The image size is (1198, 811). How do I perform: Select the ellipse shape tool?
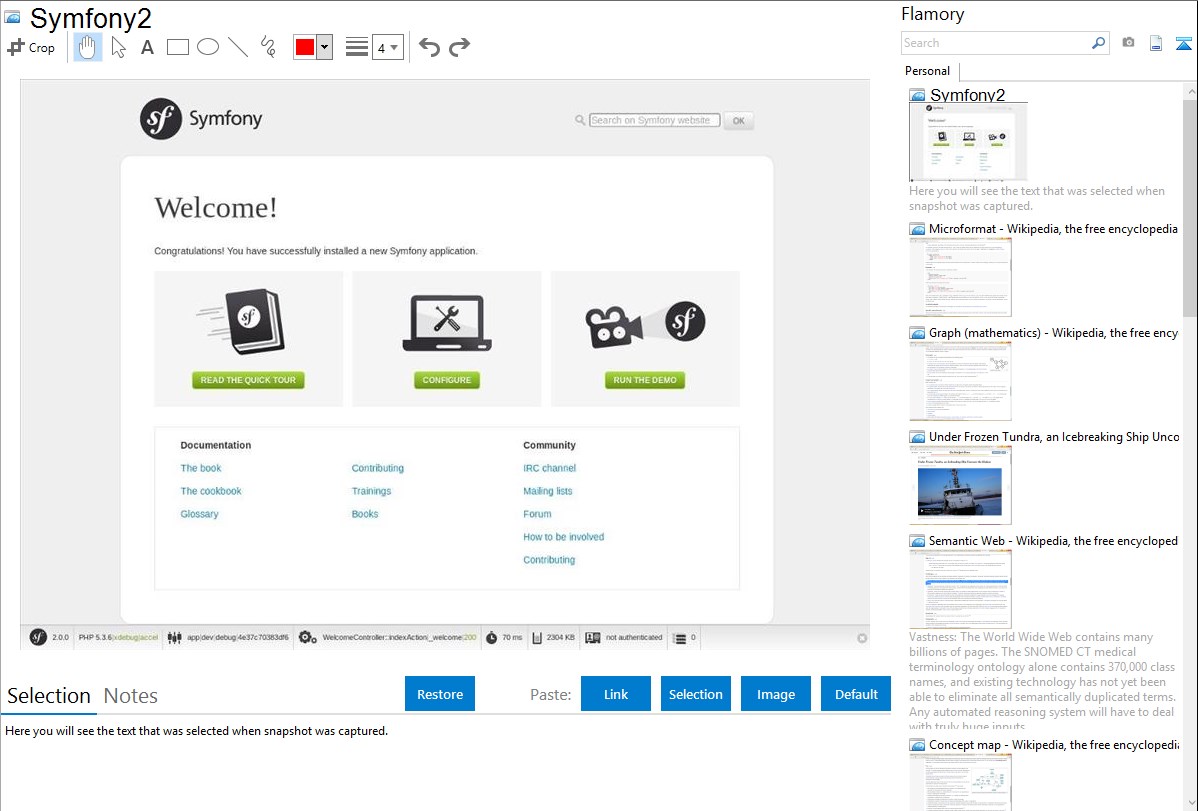point(208,47)
